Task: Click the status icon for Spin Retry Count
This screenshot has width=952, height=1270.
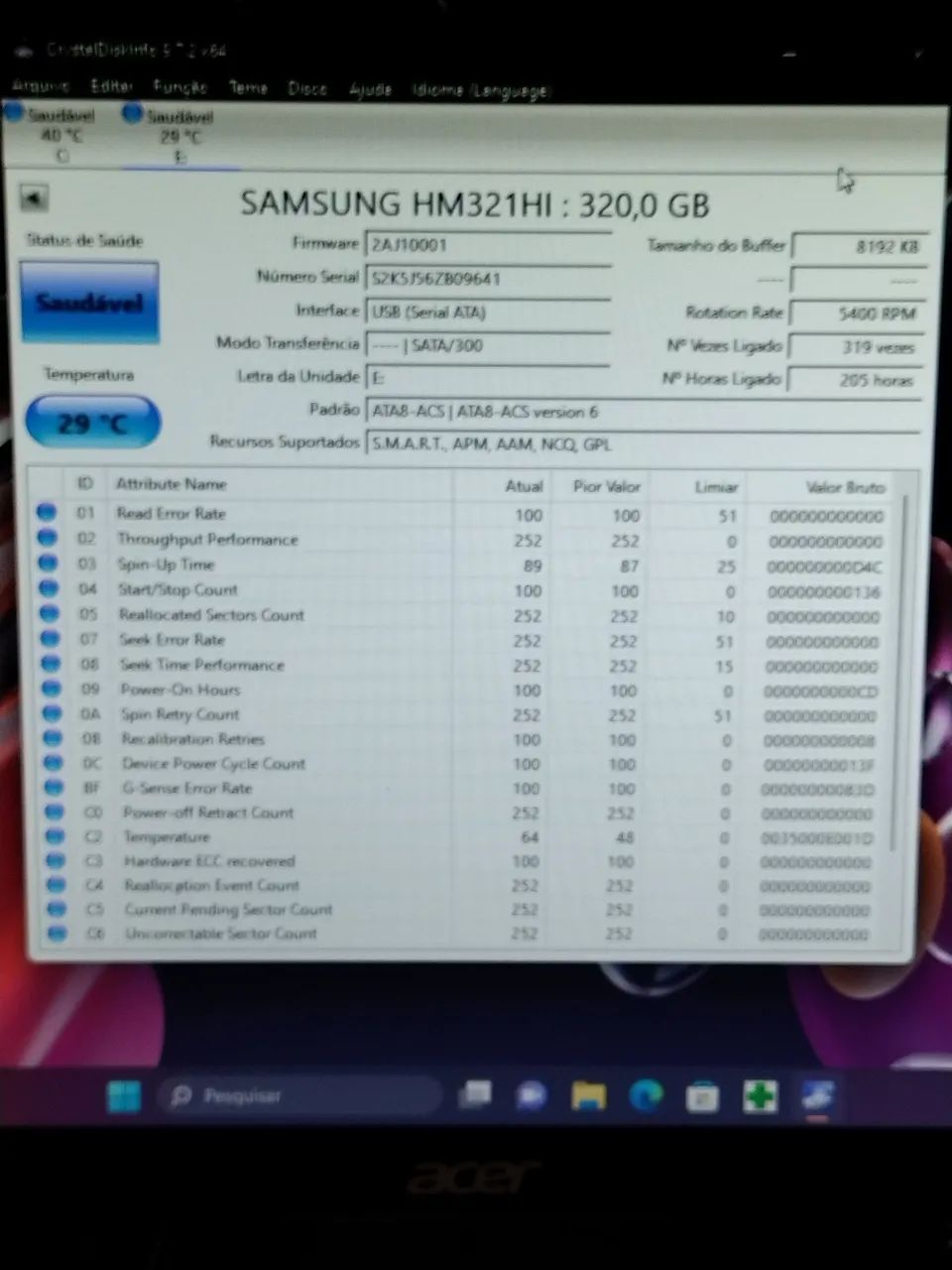Action: pos(52,713)
